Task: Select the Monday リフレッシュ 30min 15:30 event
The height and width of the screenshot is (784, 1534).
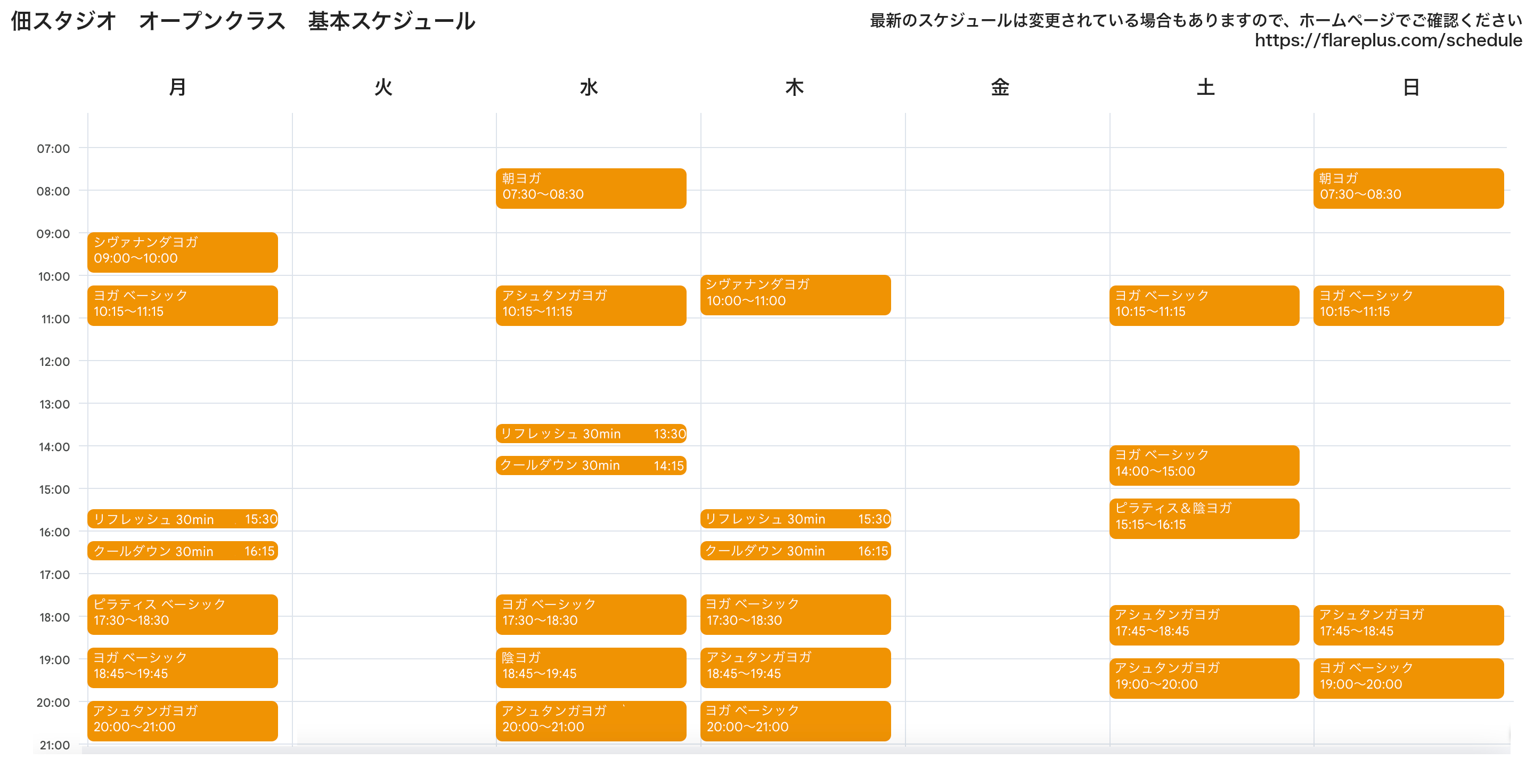Action: tap(182, 519)
